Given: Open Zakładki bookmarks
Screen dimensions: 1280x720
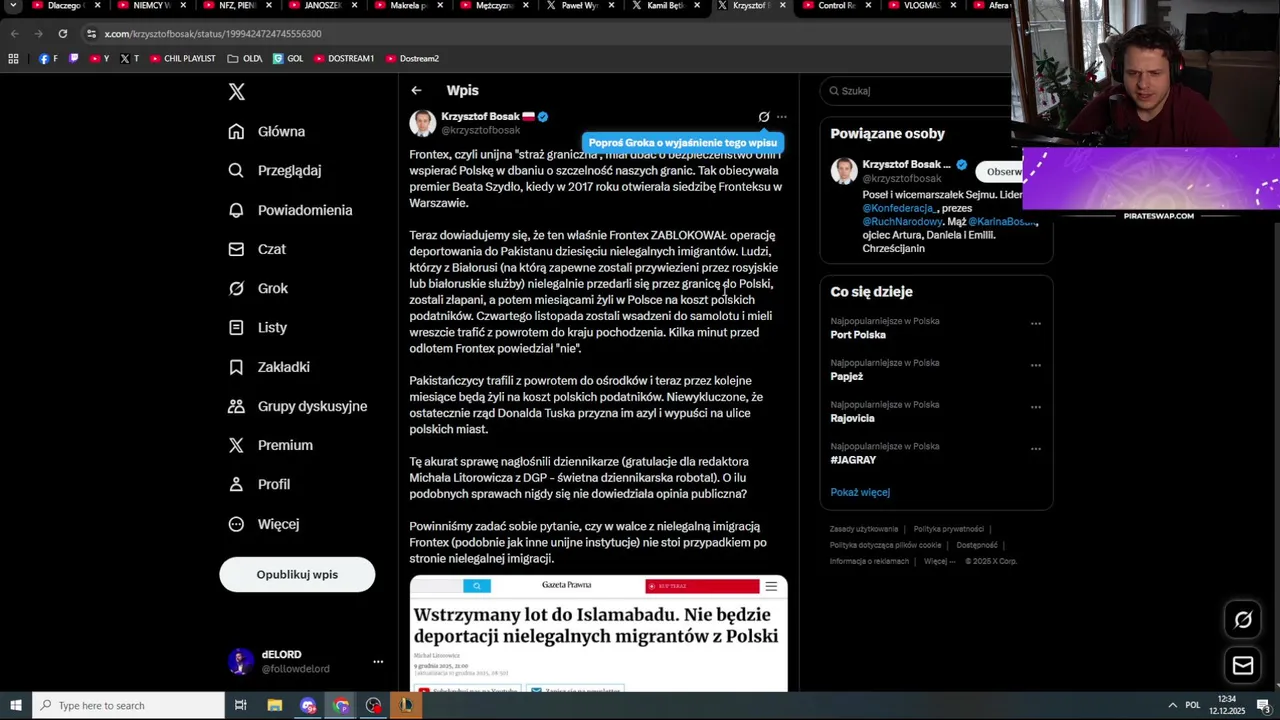Looking at the screenshot, I should (x=269, y=367).
